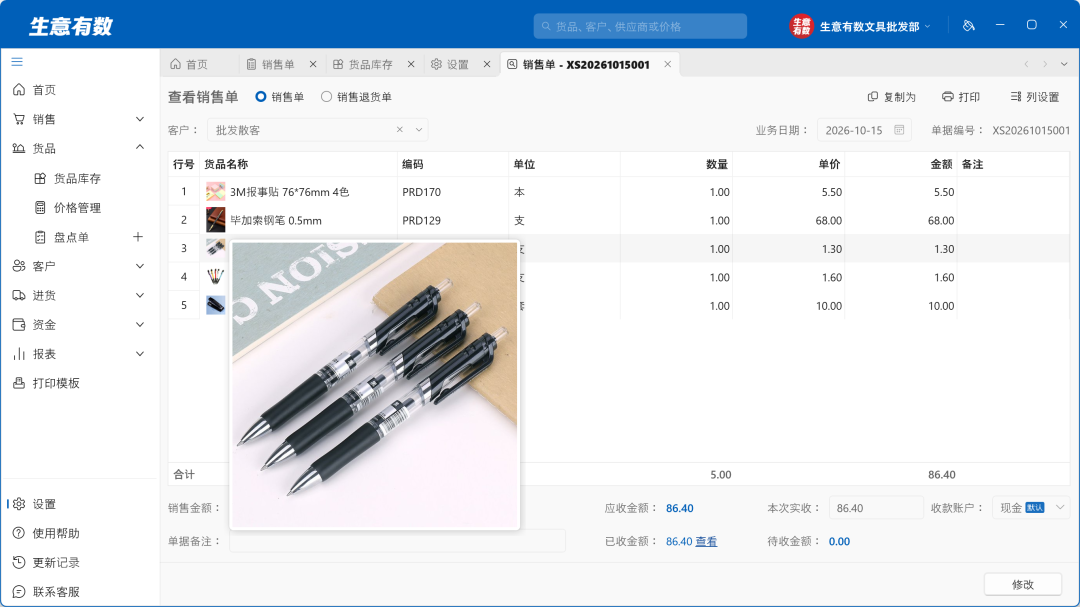Open 盘点单 in the sidebar
Image resolution: width=1080 pixels, height=607 pixels.
click(72, 237)
